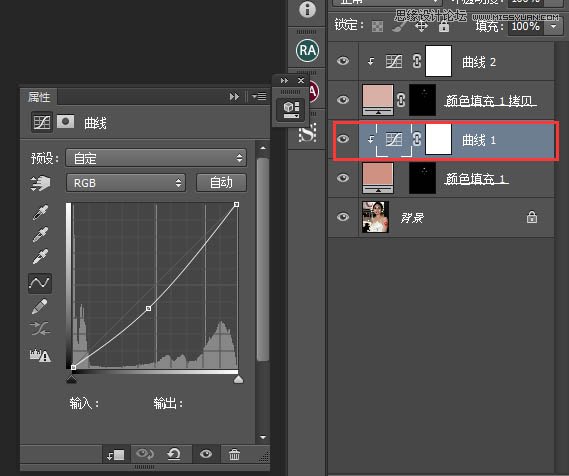Lock transparent pixels icon
569x476 pixels.
click(x=377, y=26)
